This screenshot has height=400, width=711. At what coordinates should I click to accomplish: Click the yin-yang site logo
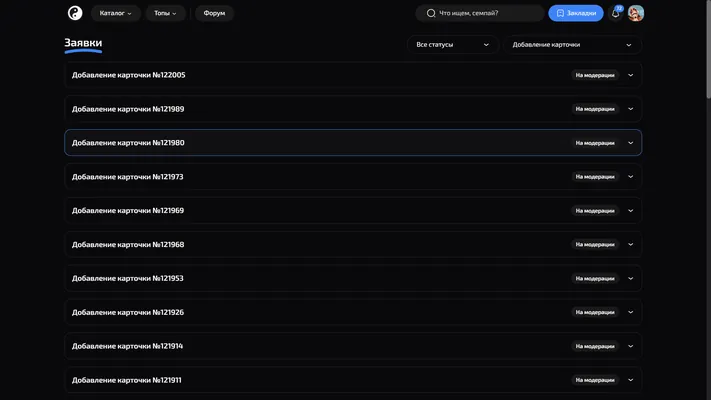[x=75, y=13]
